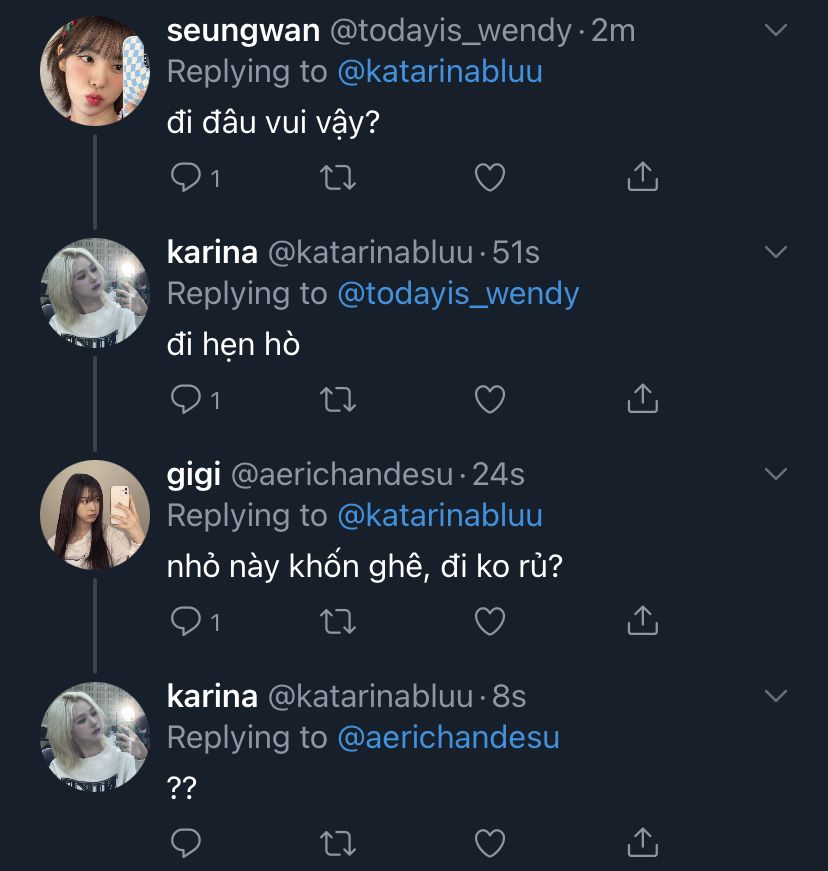Retweet karina's "đi hẹn hò" tweet
This screenshot has width=828, height=871.
coord(338,400)
